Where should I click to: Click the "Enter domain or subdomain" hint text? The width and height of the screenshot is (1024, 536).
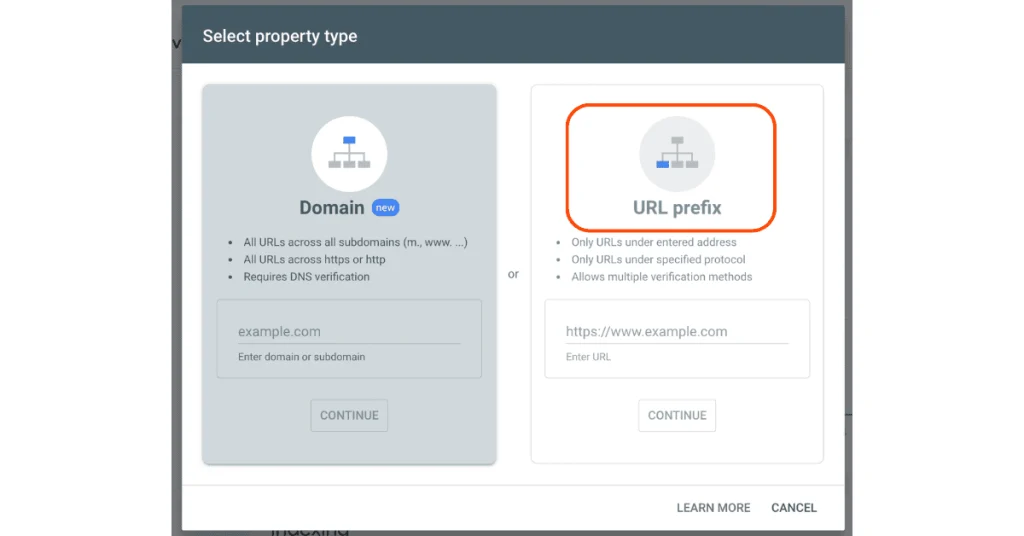point(302,357)
